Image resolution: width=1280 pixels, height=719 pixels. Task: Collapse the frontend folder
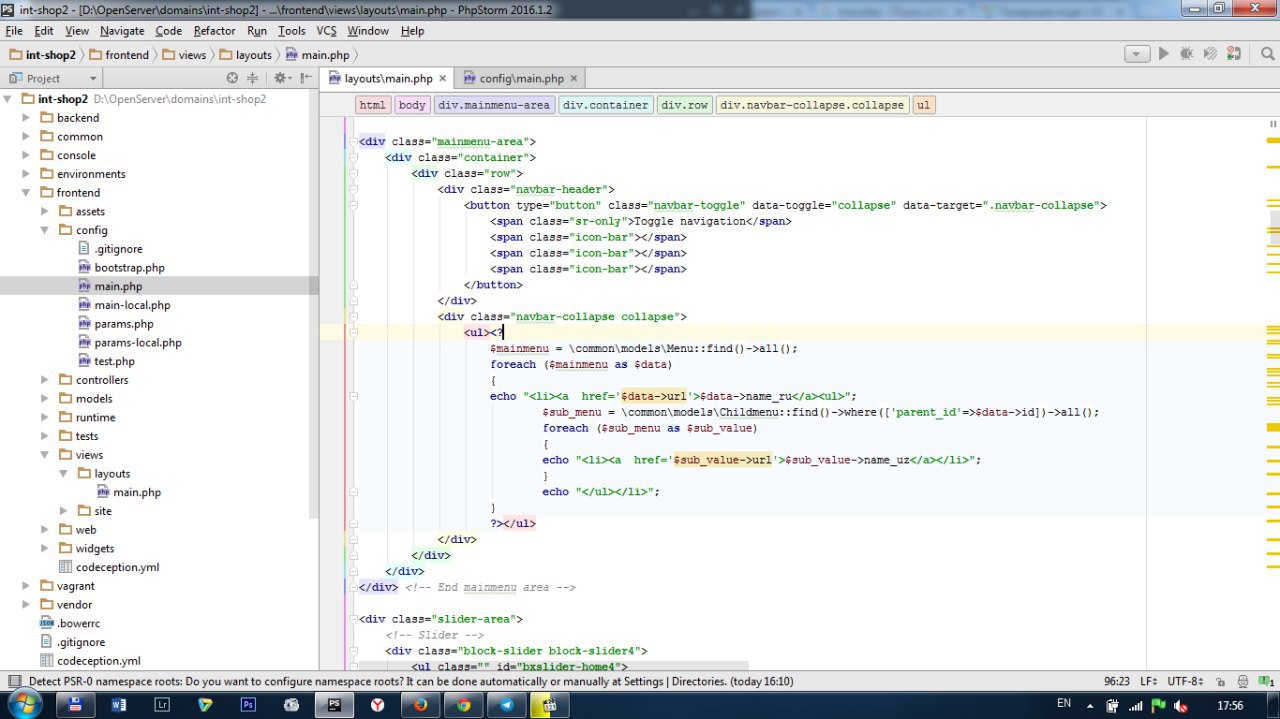click(x=27, y=193)
